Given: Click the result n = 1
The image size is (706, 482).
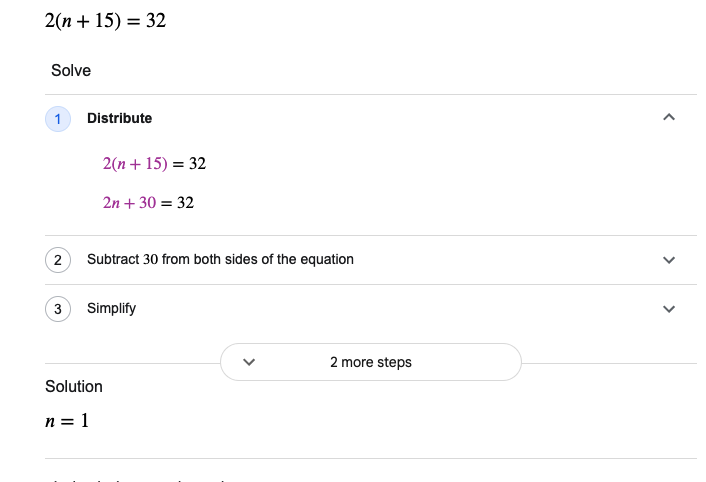Looking at the screenshot, I should 67,421.
